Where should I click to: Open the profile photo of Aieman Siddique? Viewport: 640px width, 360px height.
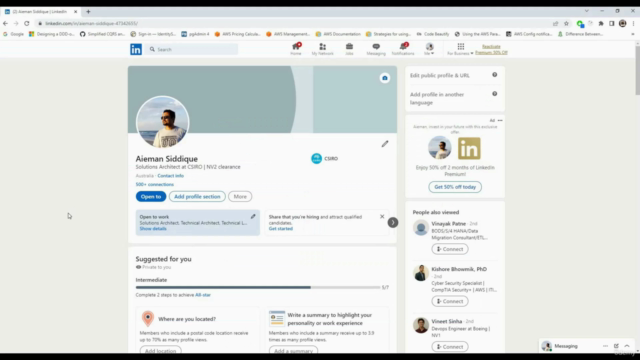pos(162,122)
